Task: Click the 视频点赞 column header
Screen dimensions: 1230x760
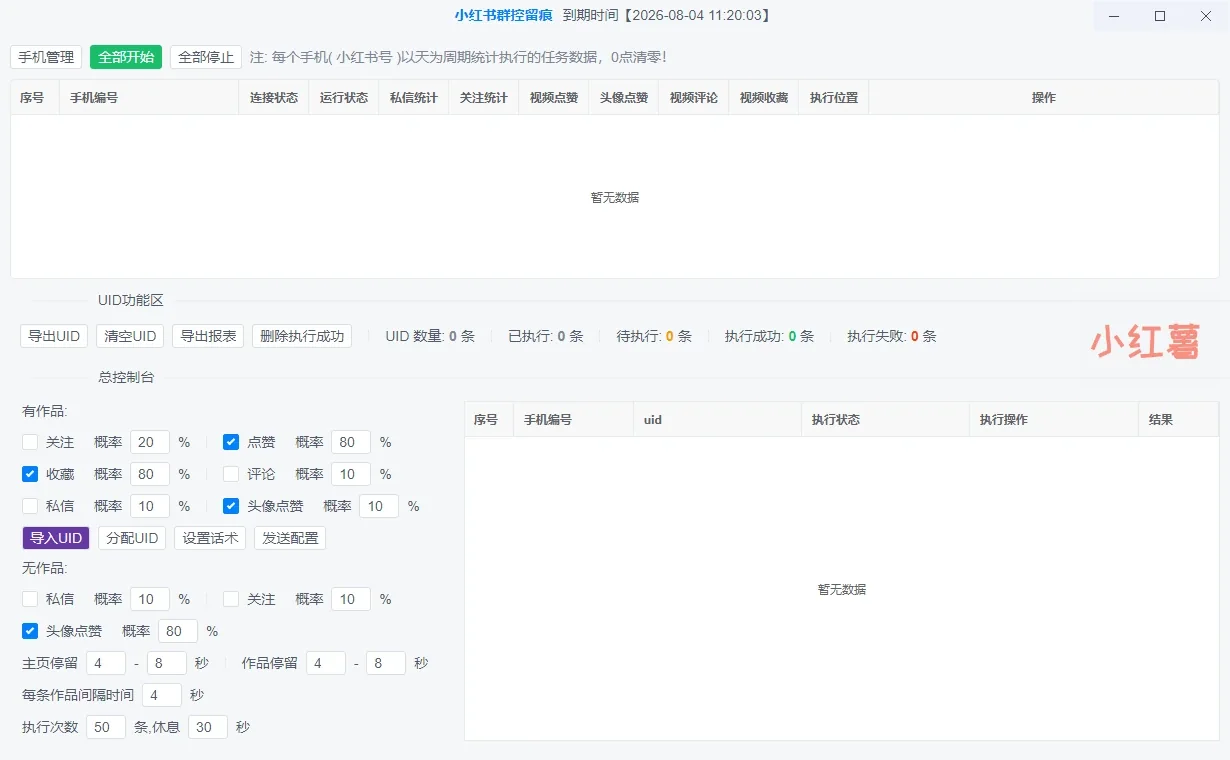Action: click(554, 98)
